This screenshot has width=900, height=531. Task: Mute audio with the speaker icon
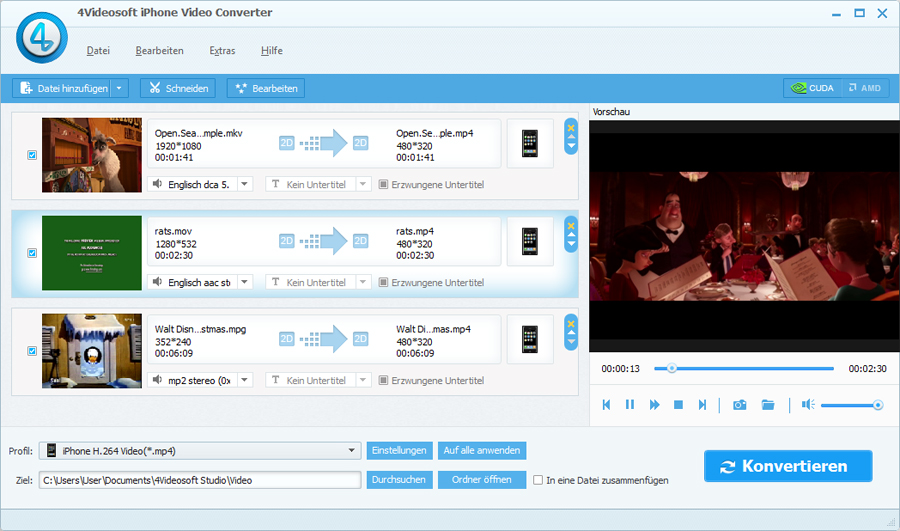pos(808,405)
